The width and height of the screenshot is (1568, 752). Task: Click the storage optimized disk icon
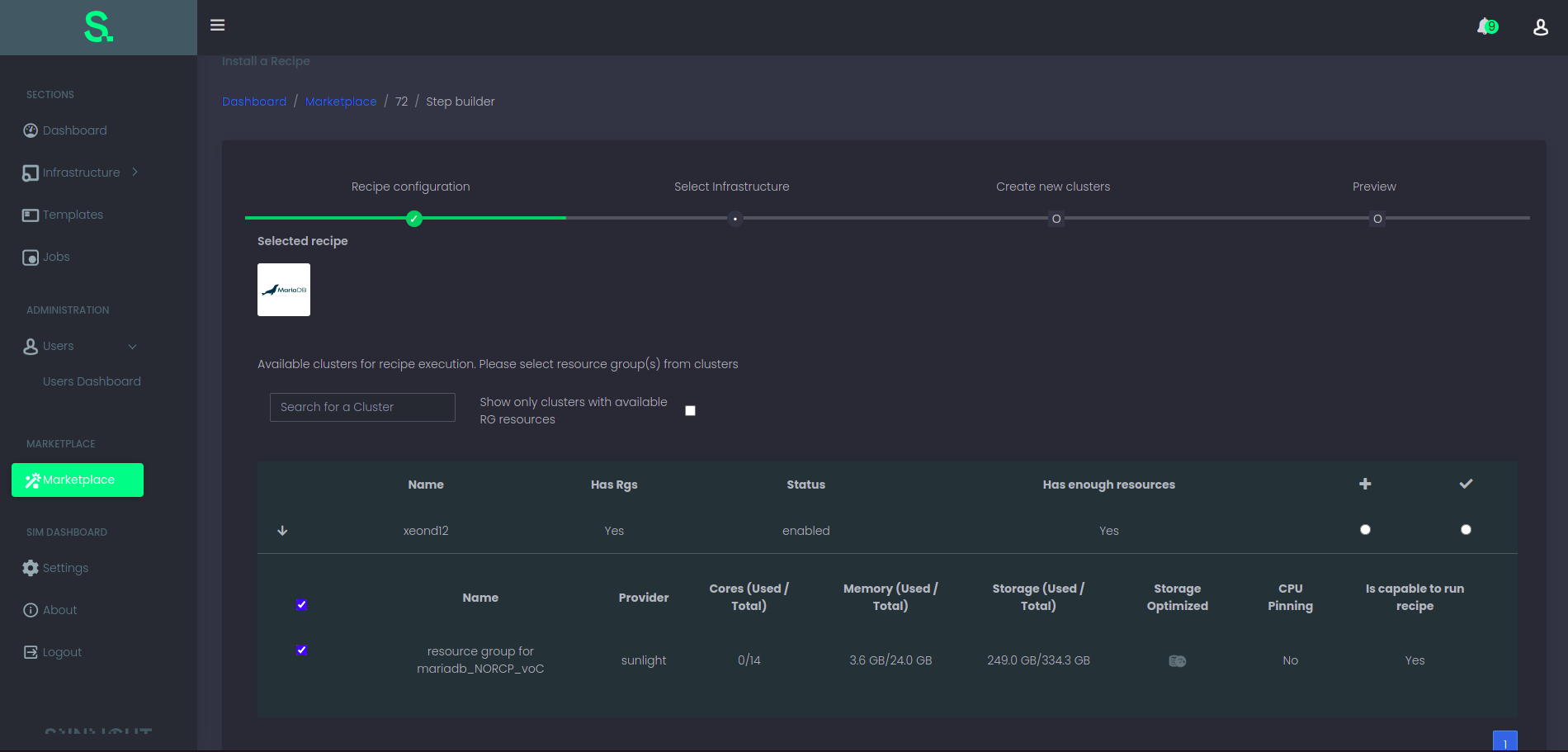(x=1178, y=660)
